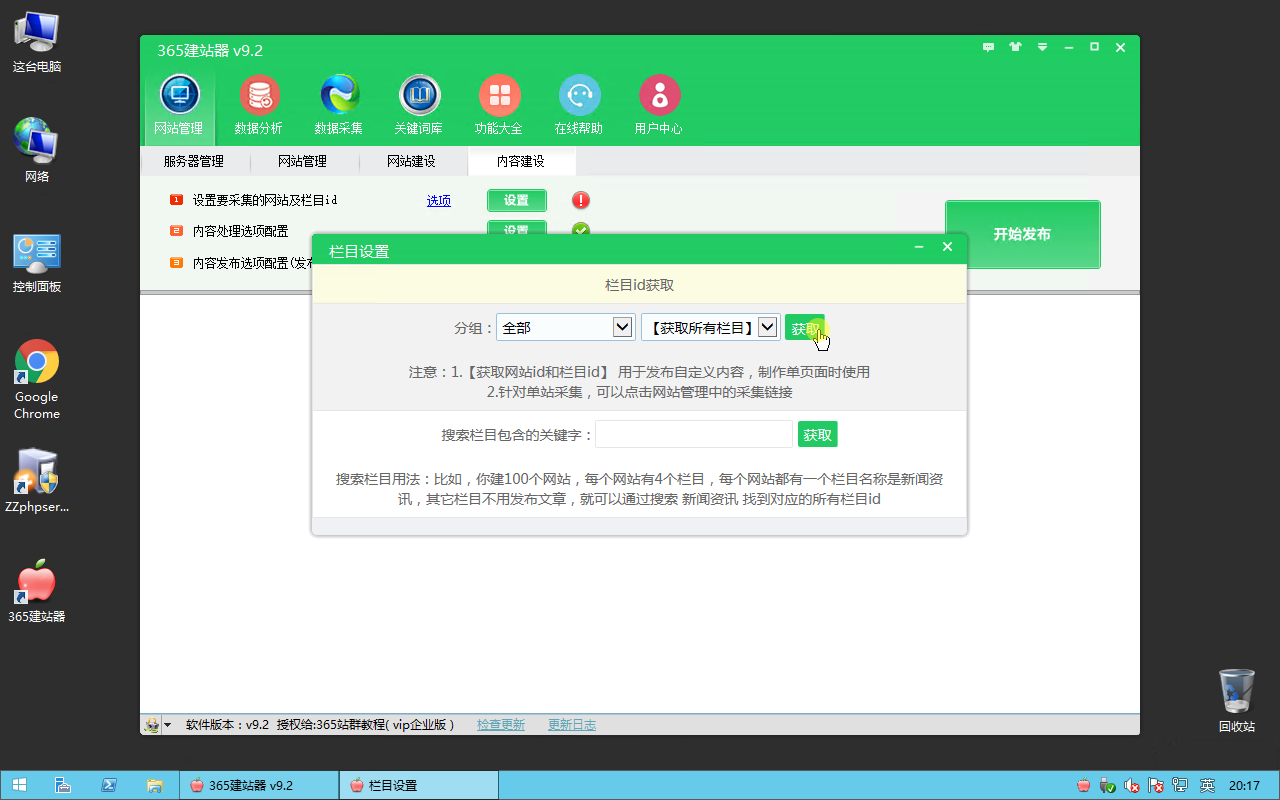The image size is (1280, 800).
Task: Switch to 365建站器 v9.2 taskbar window
Action: coord(258,785)
